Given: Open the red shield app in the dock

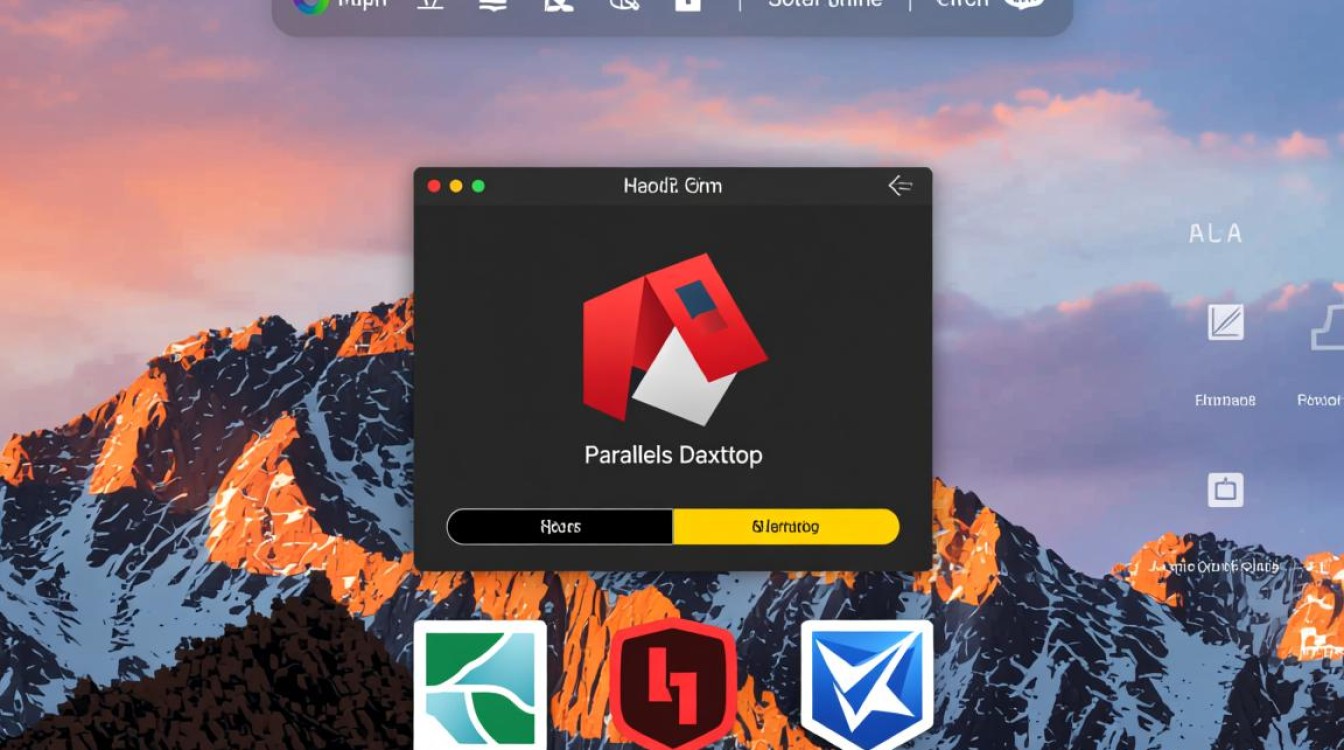Looking at the screenshot, I should (673, 685).
